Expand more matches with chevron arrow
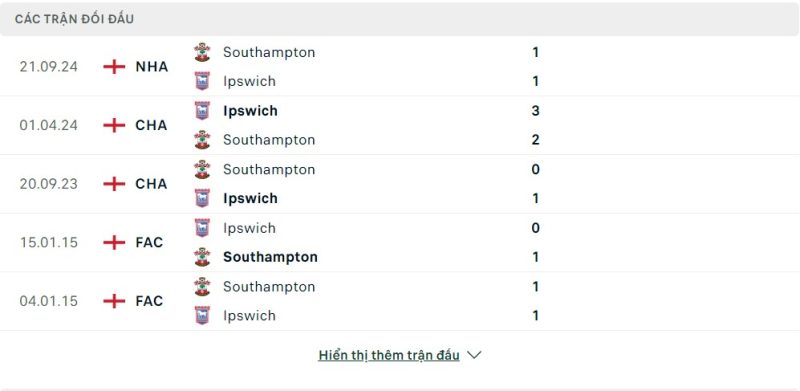The width and height of the screenshot is (800, 391). pos(474,355)
